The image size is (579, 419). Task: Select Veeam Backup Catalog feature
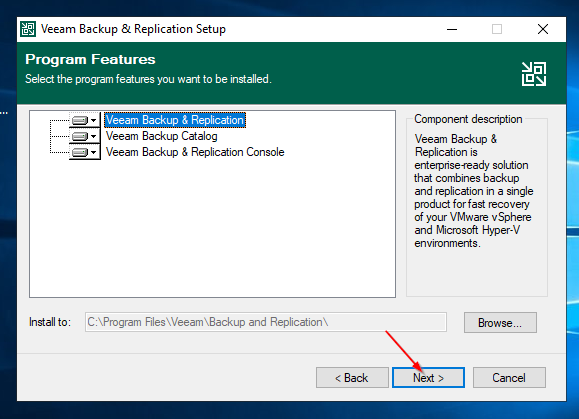coord(162,136)
